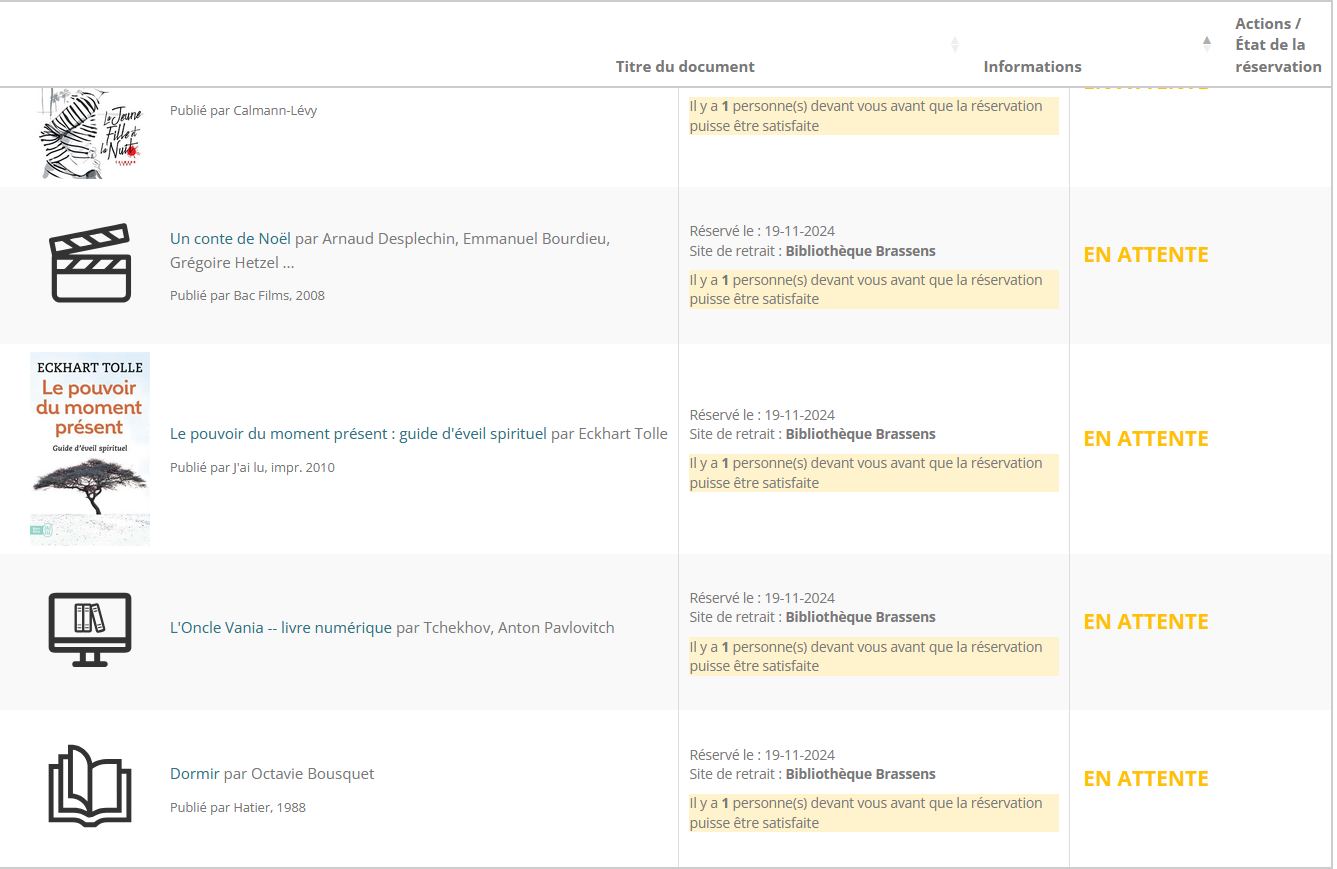1337x869 pixels.
Task: Open Le pouvoir du moment présent title link
Action: pyautogui.click(x=358, y=433)
